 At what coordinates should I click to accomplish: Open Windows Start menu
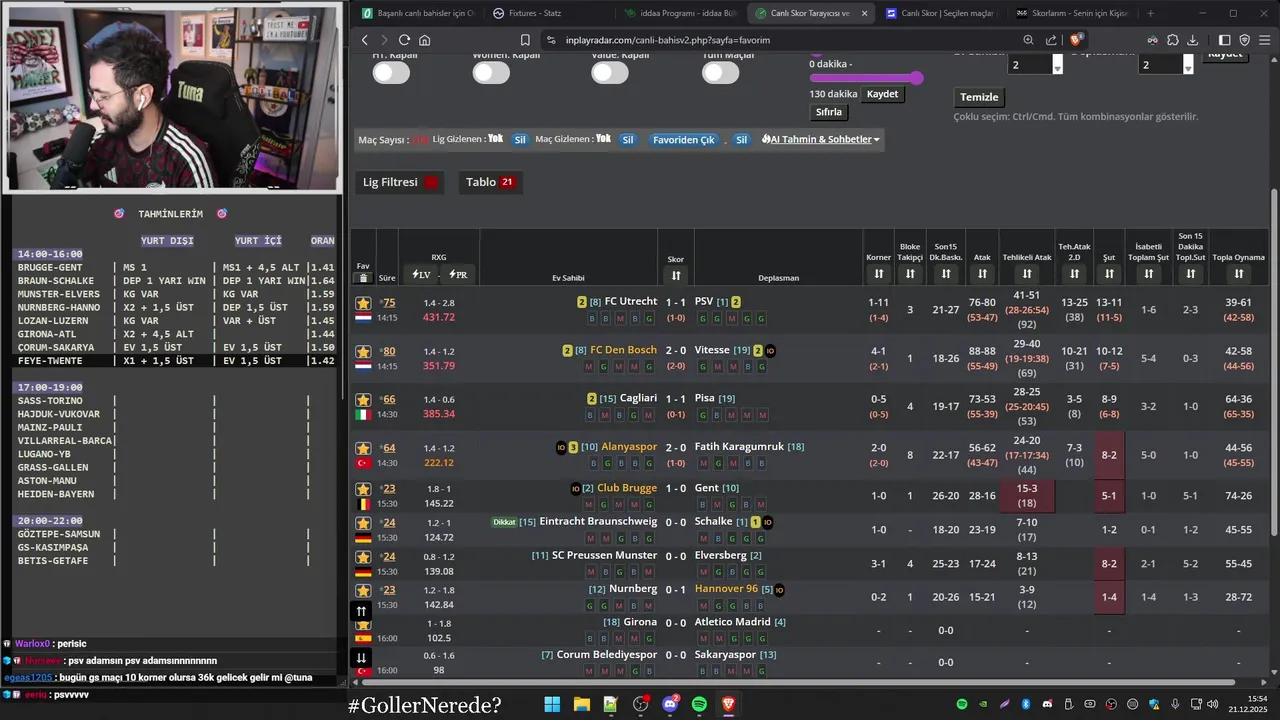point(552,705)
